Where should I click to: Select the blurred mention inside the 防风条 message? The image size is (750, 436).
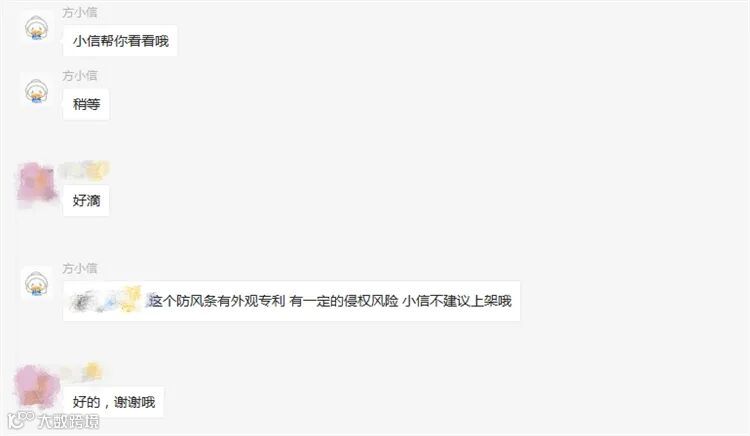pos(106,300)
